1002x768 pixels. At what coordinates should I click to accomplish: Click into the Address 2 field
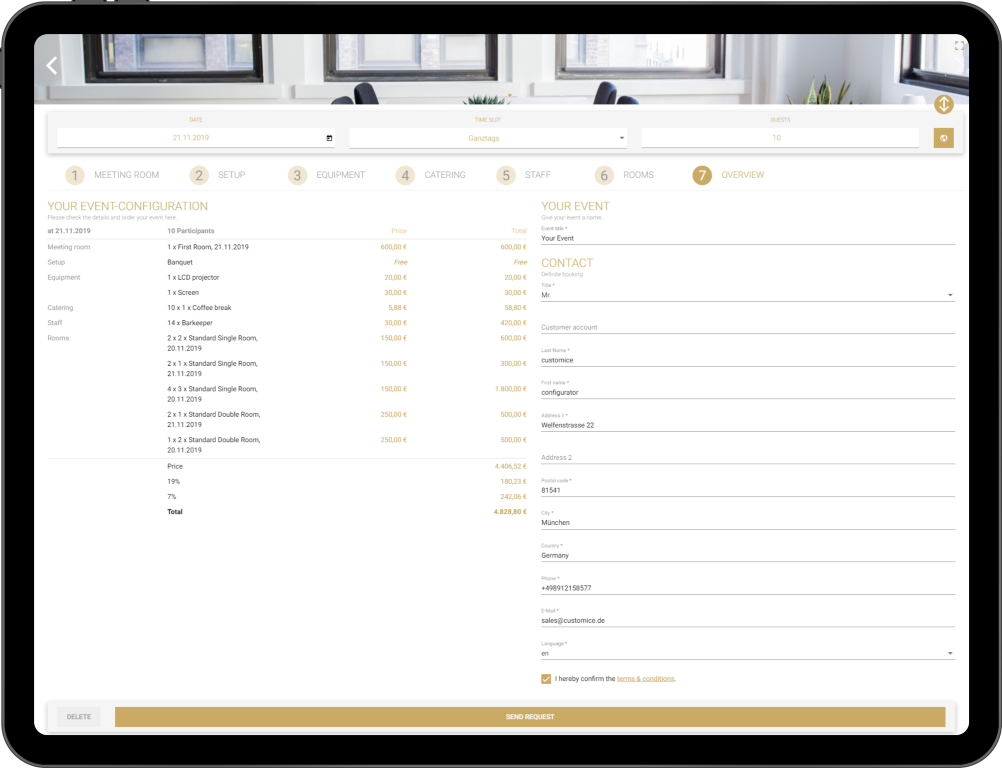click(748, 458)
